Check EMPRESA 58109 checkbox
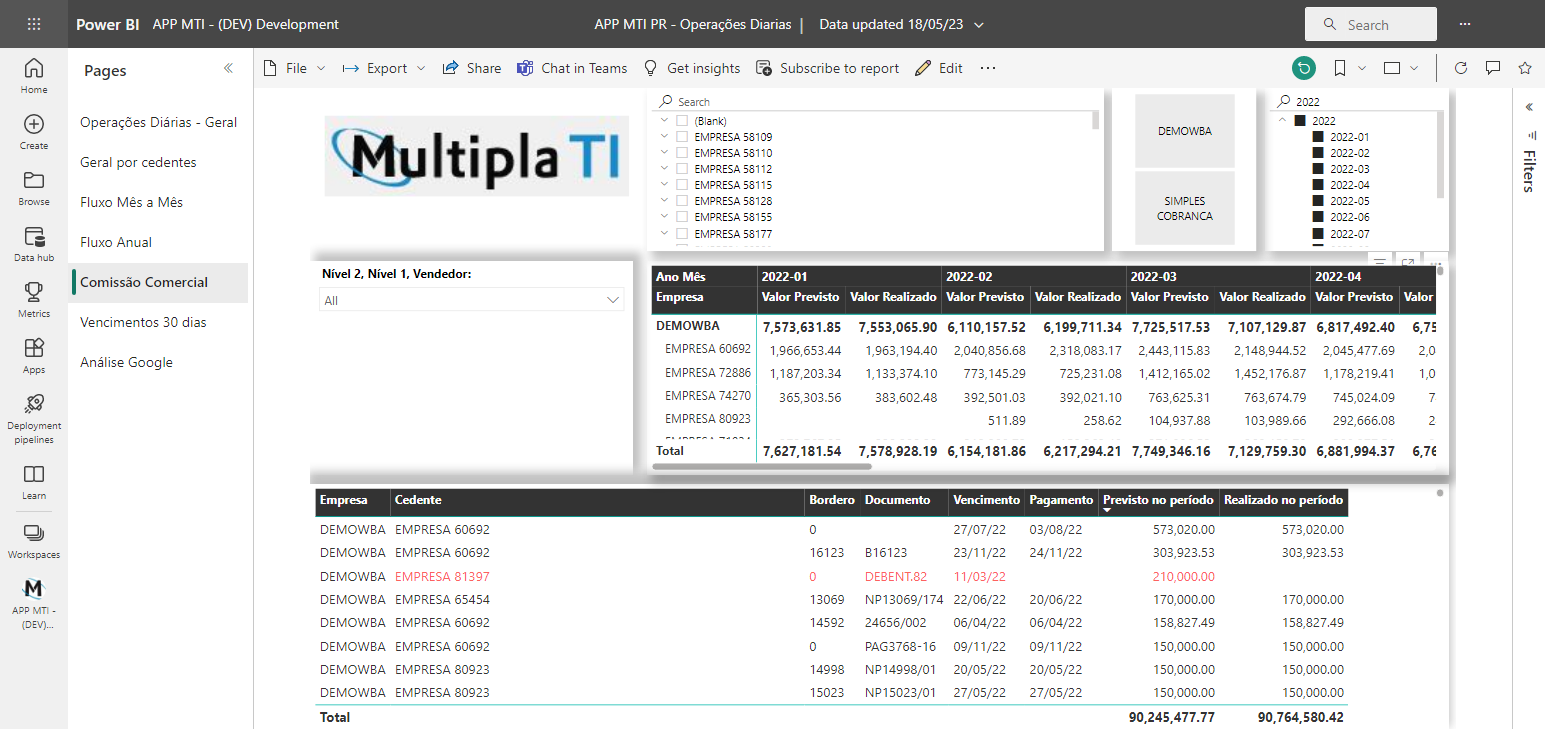1545x729 pixels. pyautogui.click(x=682, y=136)
